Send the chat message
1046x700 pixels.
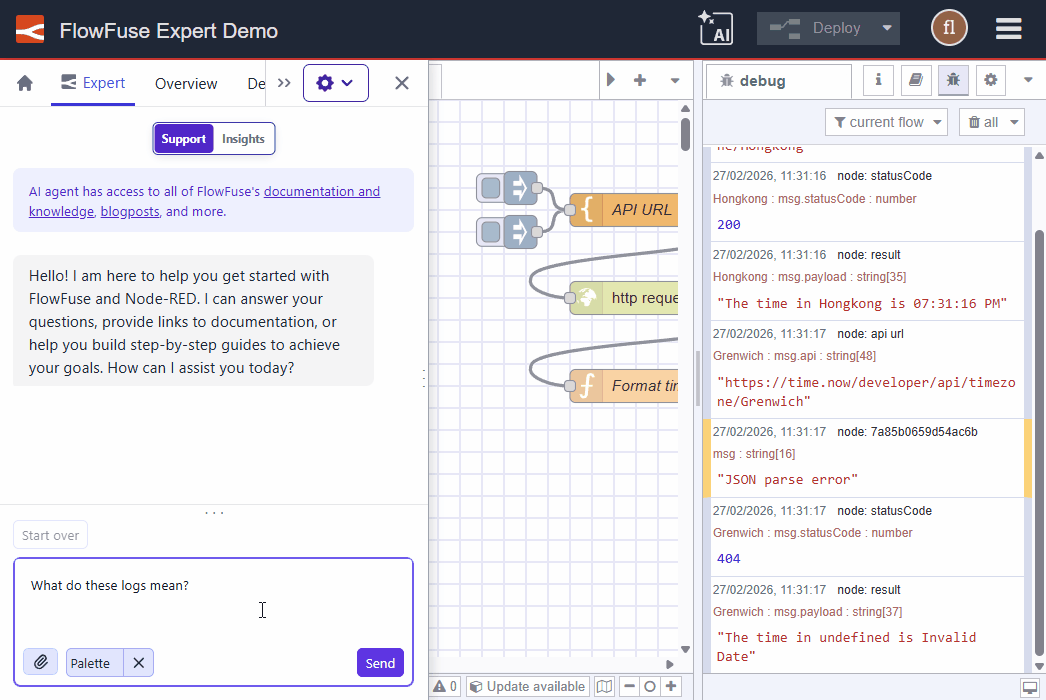(380, 662)
